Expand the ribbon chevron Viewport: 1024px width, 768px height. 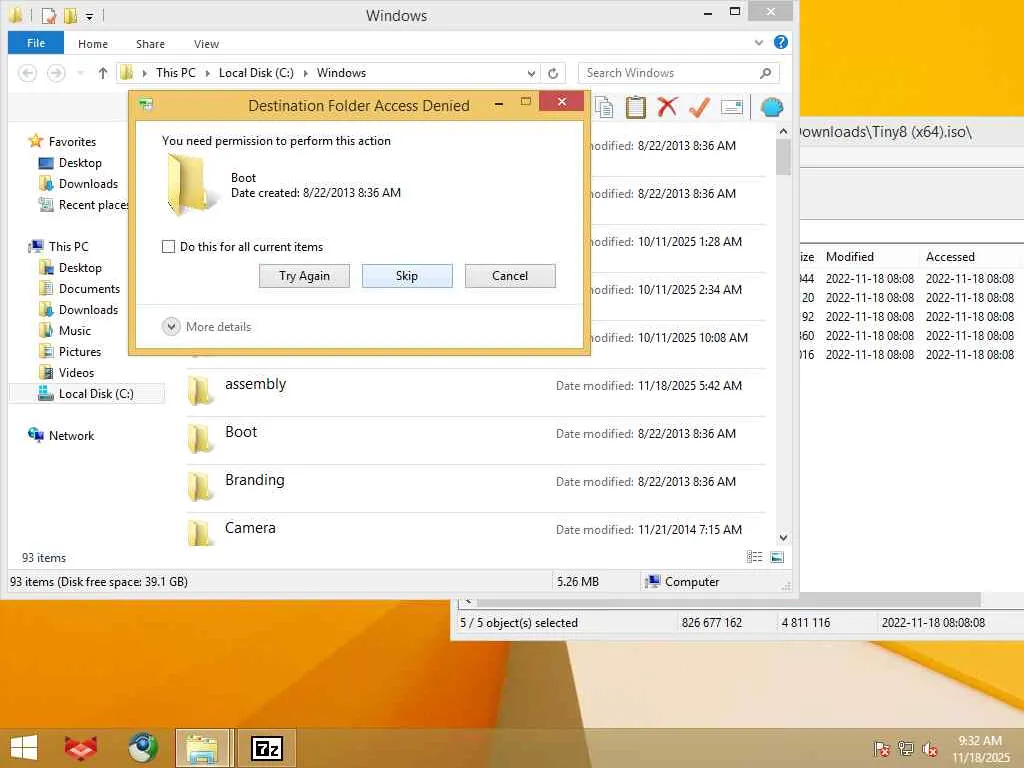(759, 43)
